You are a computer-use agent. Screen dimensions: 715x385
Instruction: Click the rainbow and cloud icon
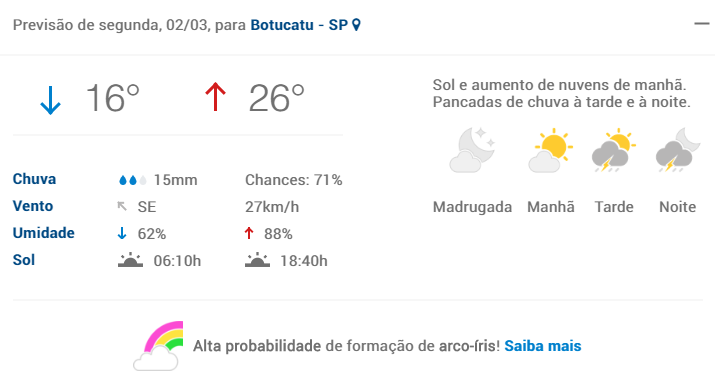[x=158, y=346]
